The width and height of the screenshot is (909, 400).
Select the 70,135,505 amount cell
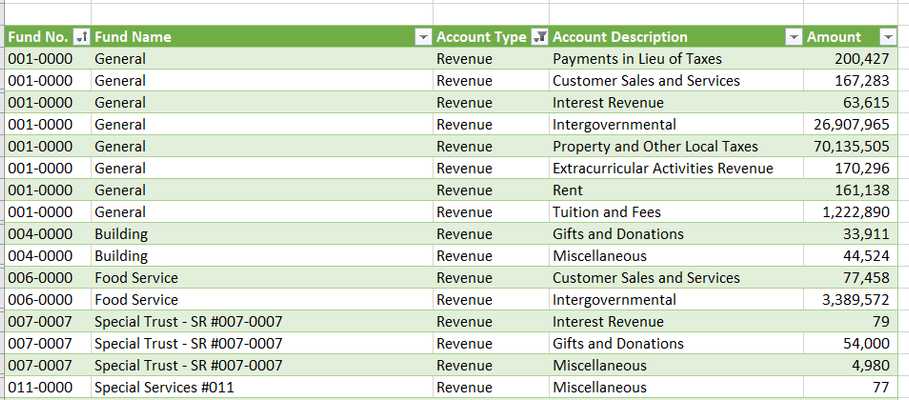click(850, 146)
